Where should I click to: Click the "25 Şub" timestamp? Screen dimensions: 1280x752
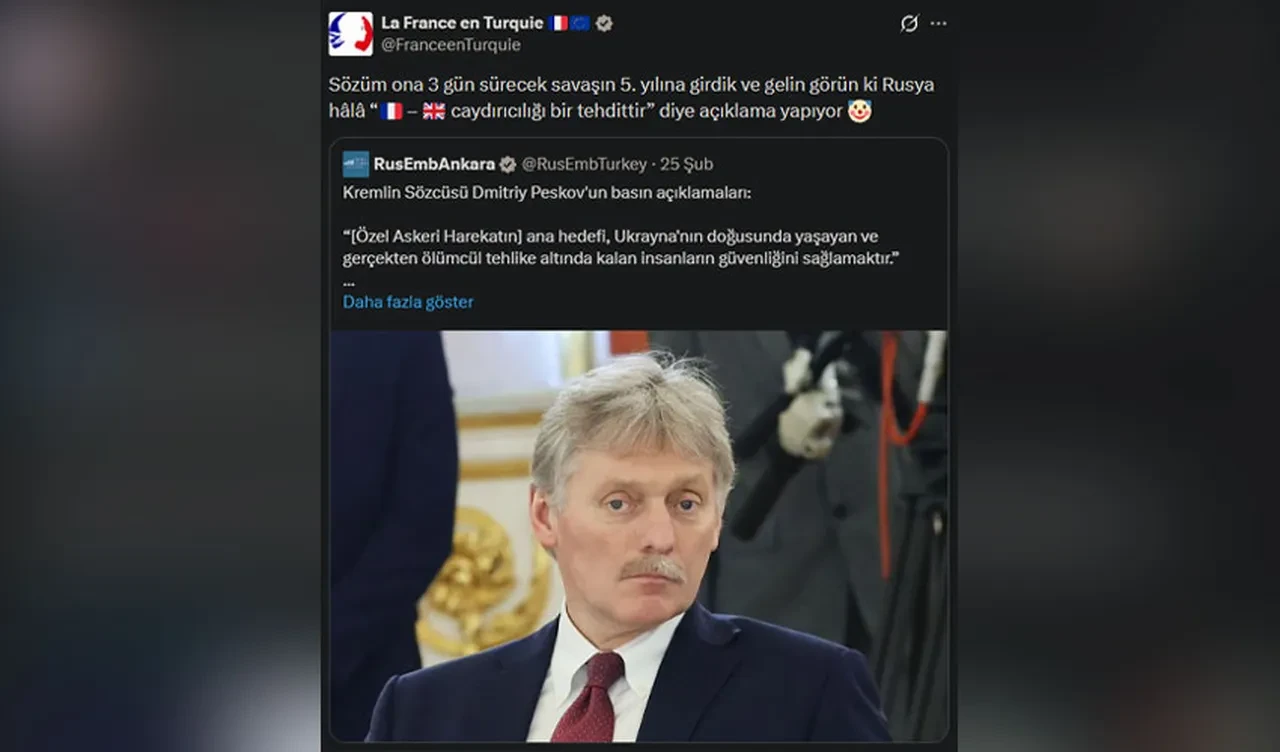[x=686, y=164]
